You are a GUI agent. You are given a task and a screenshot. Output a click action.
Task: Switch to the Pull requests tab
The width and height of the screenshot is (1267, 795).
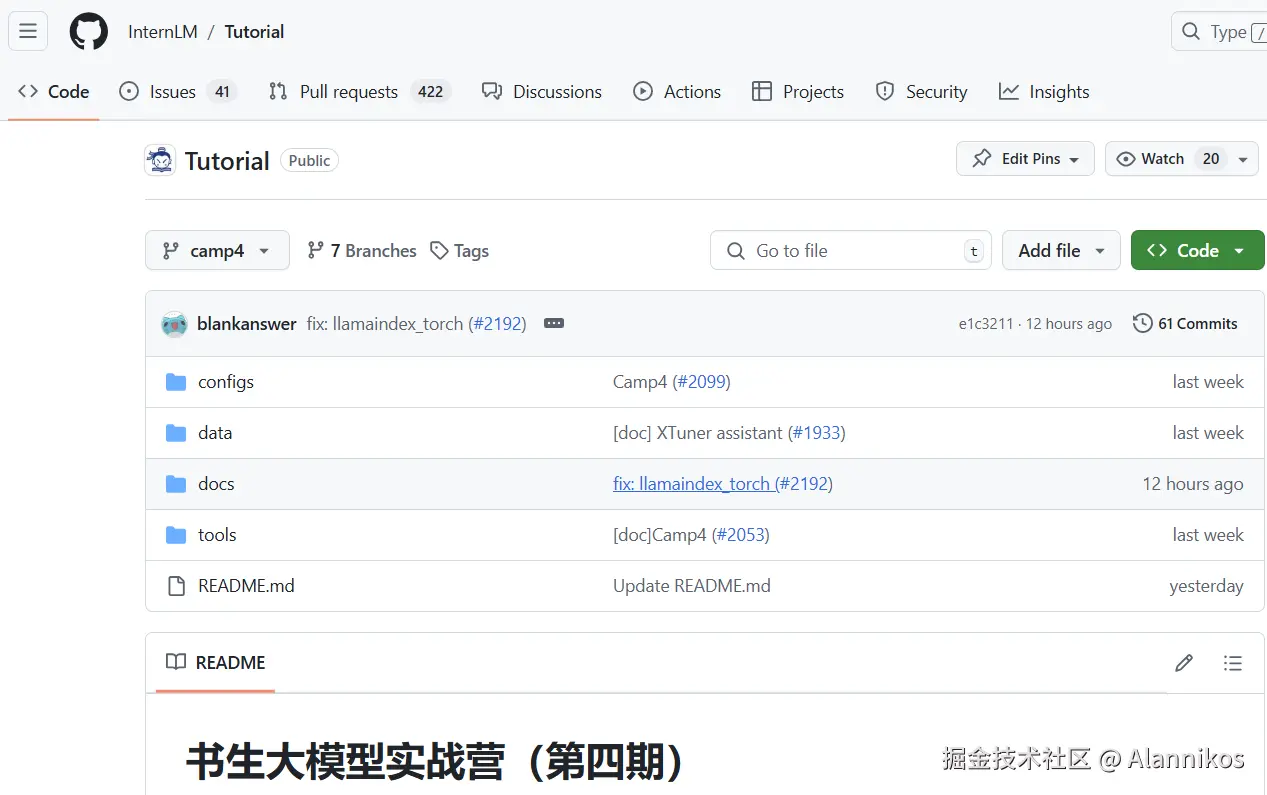(x=360, y=91)
